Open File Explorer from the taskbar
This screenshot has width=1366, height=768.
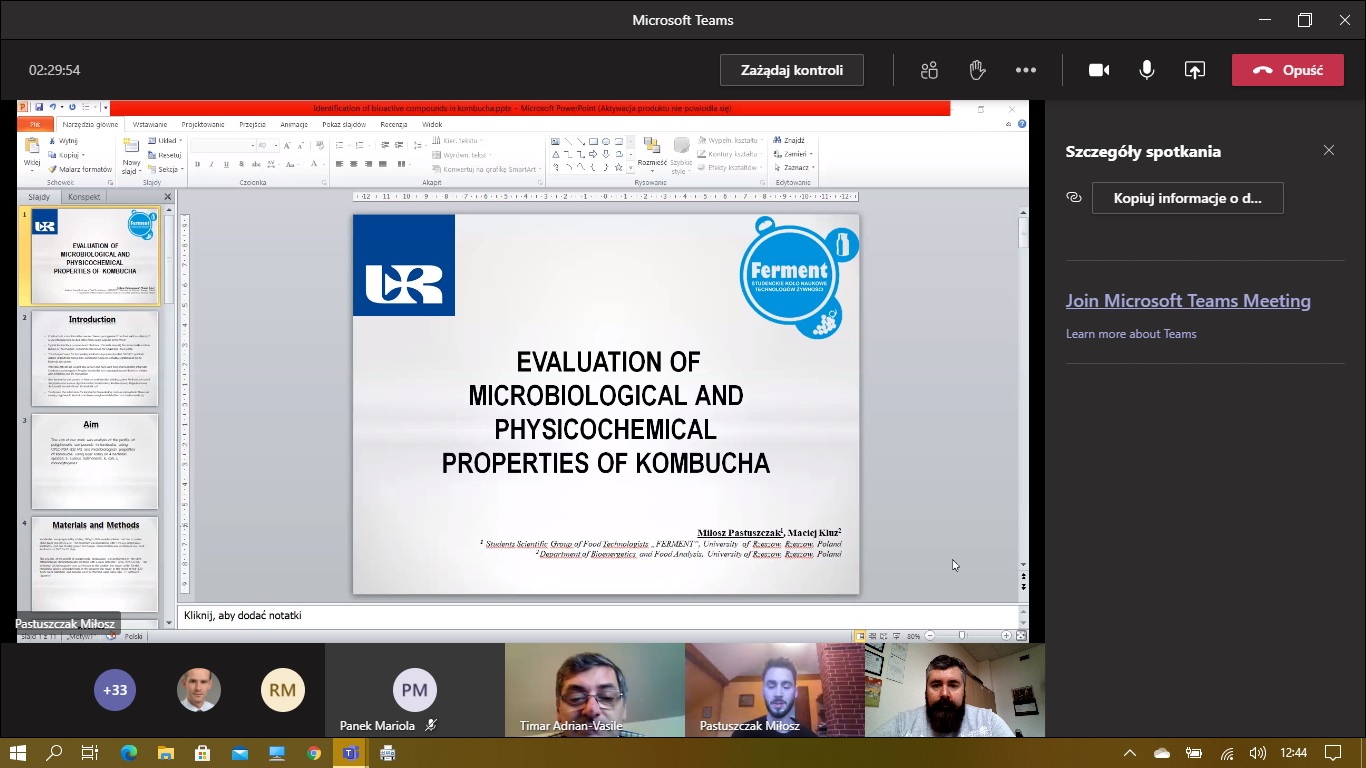point(165,753)
